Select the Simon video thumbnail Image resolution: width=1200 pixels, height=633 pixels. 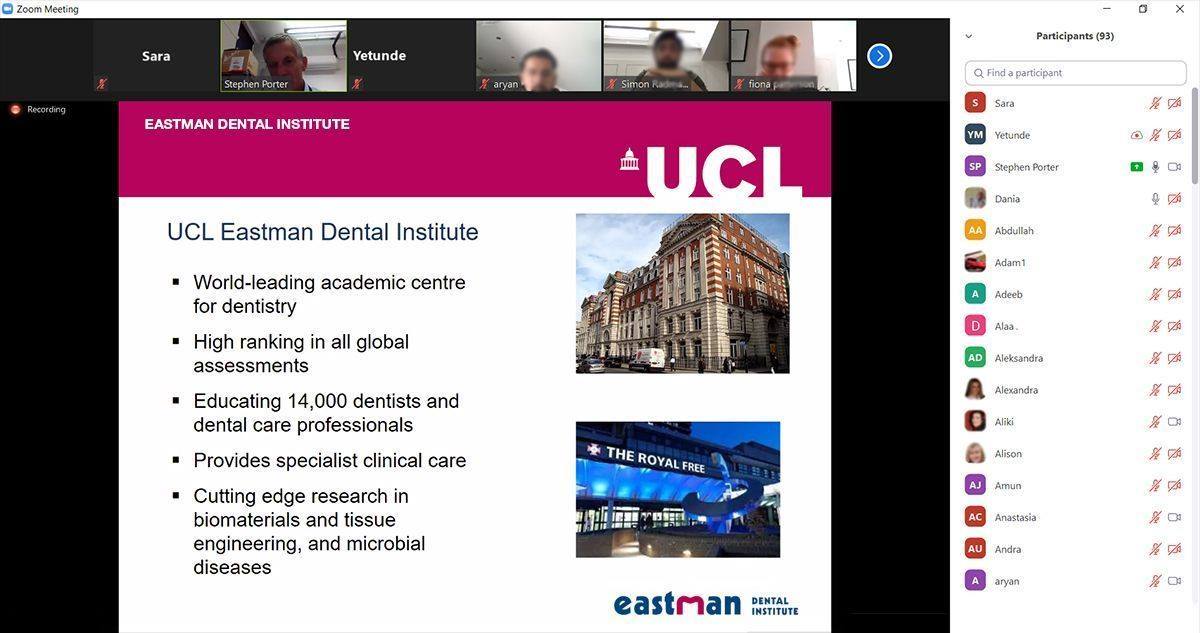tap(666, 56)
